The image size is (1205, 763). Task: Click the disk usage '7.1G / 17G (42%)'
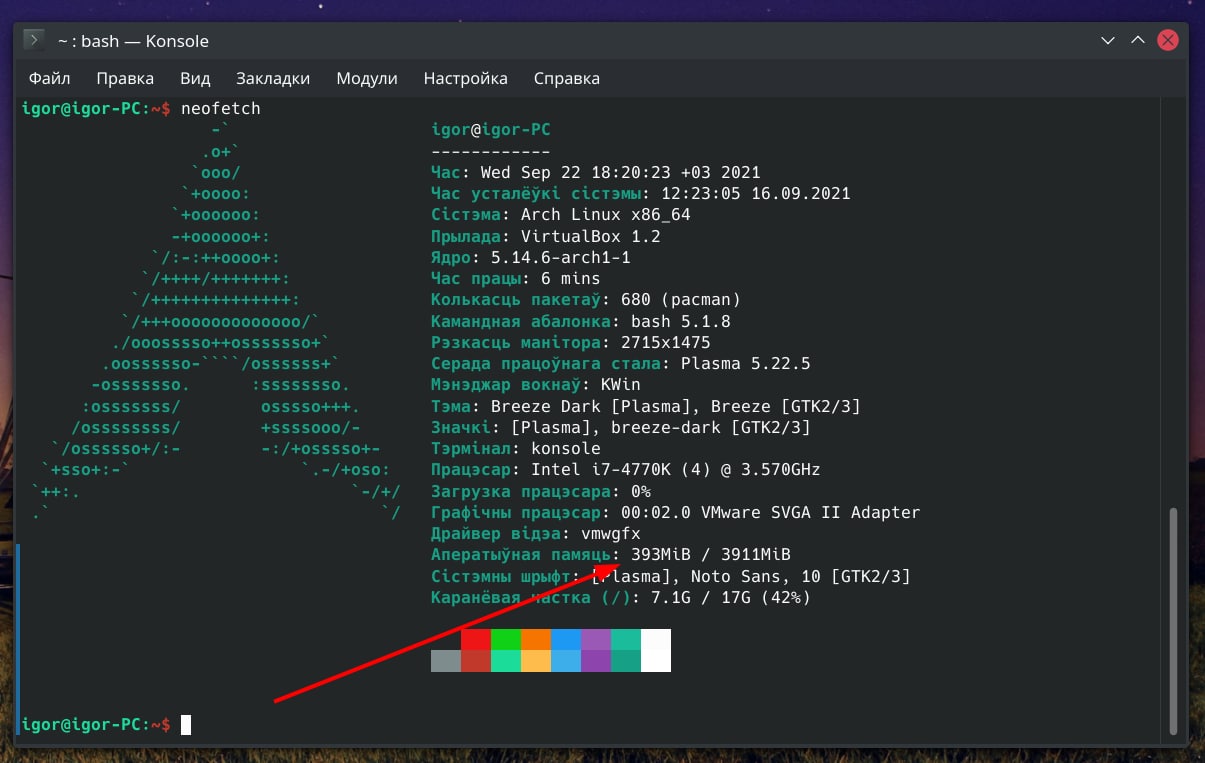[731, 597]
